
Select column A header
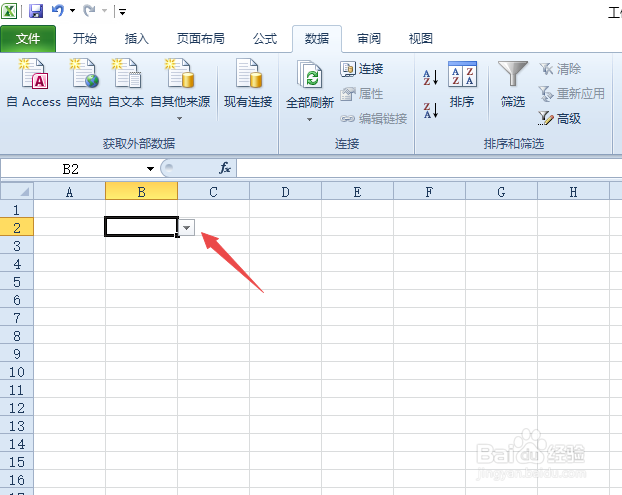(x=69, y=192)
